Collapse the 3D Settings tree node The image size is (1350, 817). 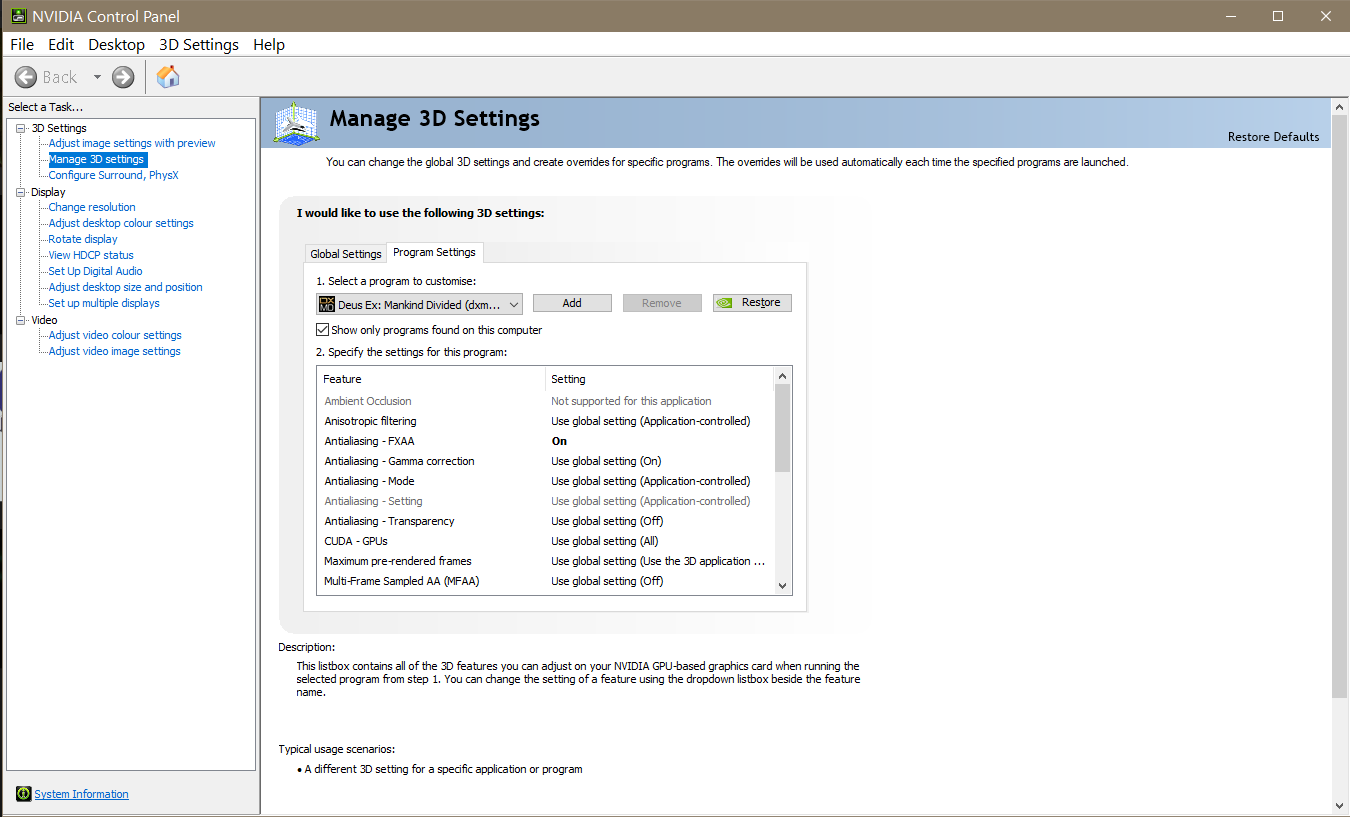tap(21, 128)
